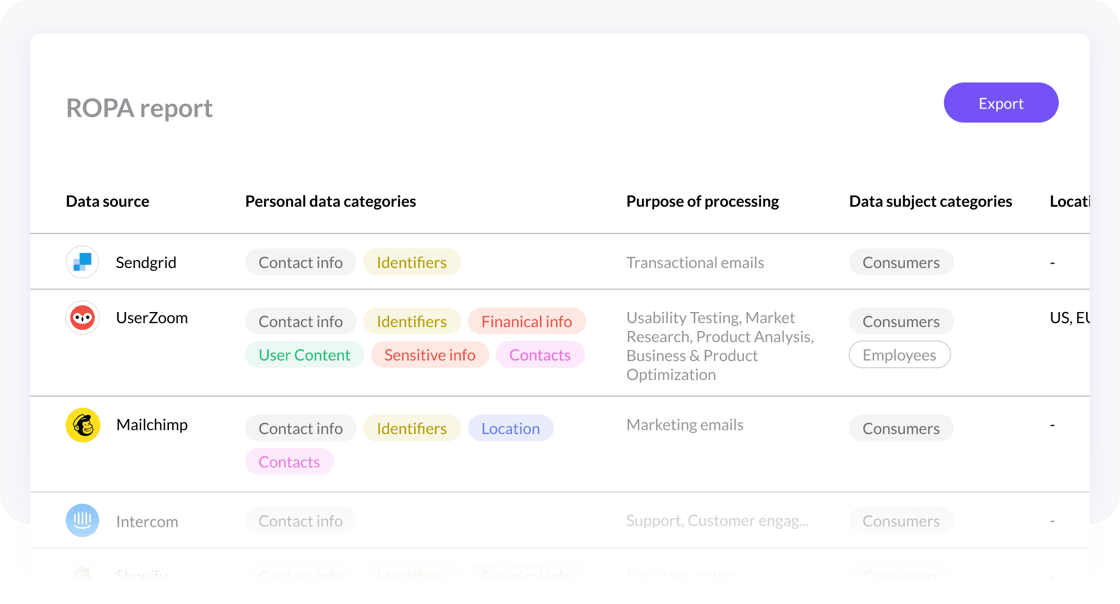Open the Mailchimp data source name
Image resolution: width=1120 pixels, height=604 pixels.
click(x=151, y=425)
